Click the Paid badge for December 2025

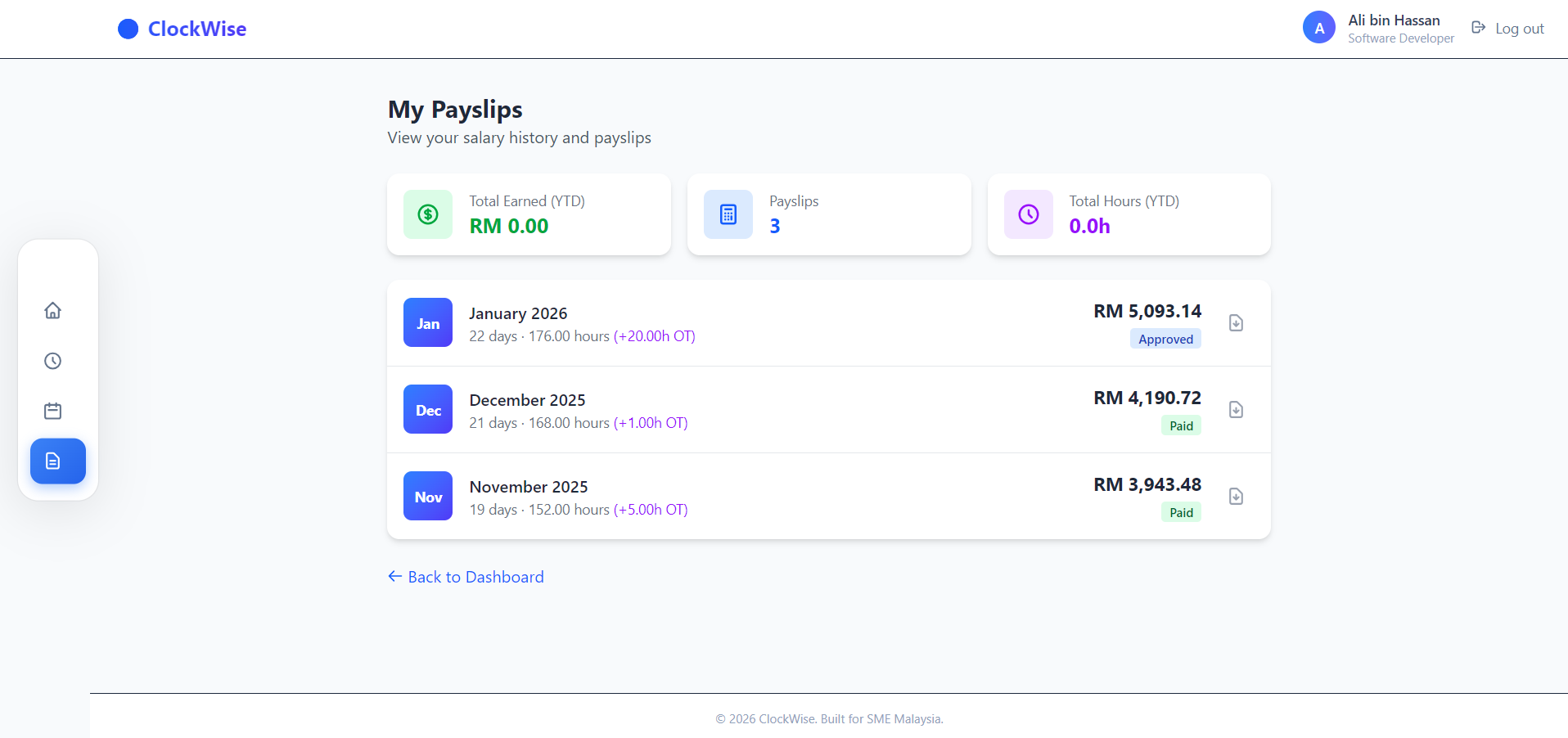click(x=1181, y=426)
